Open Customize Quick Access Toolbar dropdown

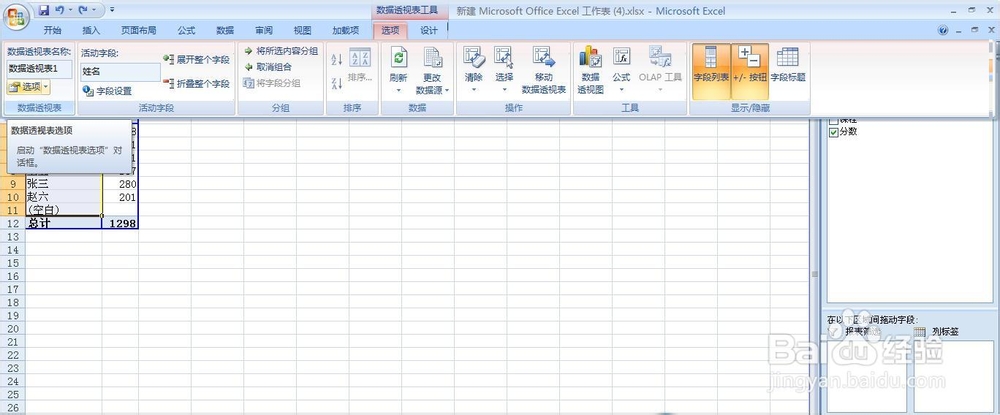[x=112, y=10]
